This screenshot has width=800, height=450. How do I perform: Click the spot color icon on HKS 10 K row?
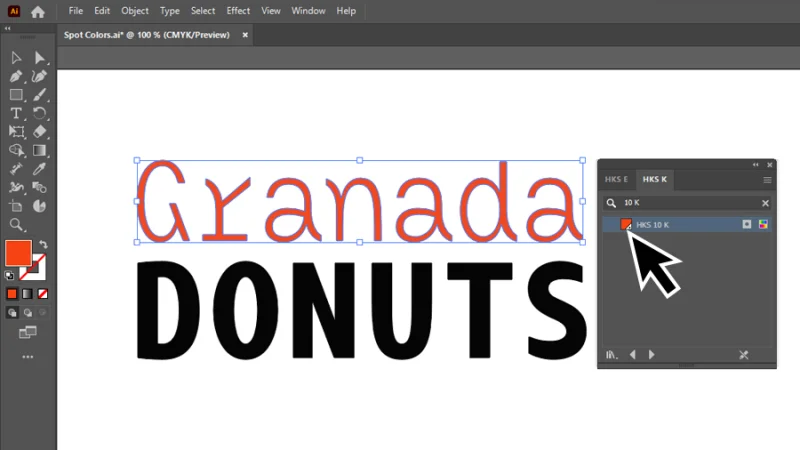tap(746, 224)
